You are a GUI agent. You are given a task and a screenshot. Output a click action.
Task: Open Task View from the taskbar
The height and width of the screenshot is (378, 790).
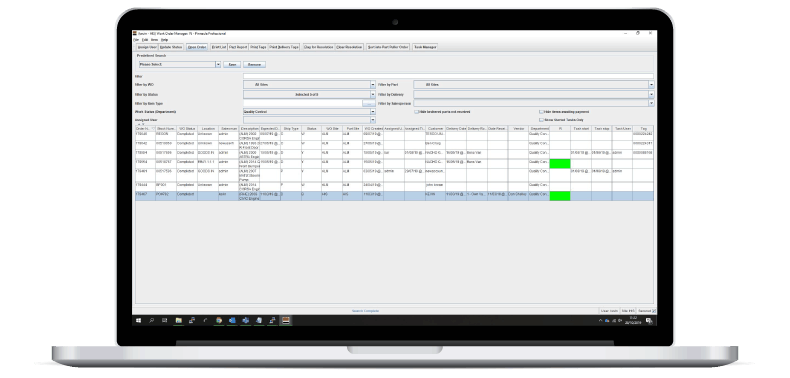tap(164, 320)
